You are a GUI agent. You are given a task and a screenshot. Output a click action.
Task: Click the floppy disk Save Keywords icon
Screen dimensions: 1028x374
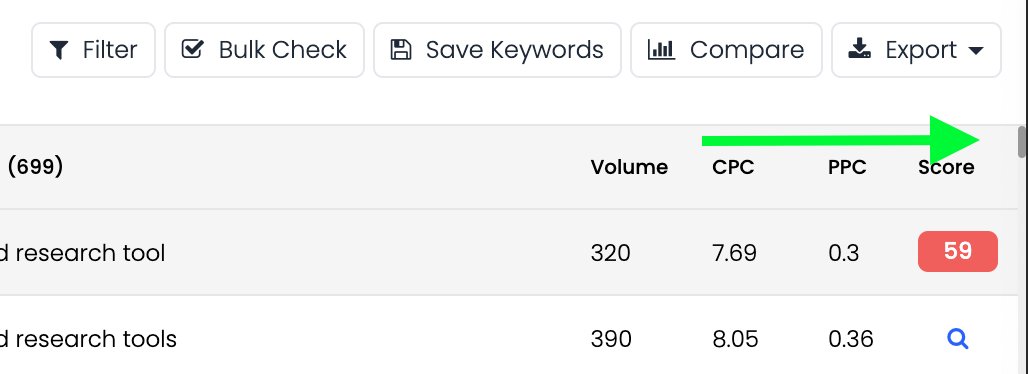pos(400,50)
